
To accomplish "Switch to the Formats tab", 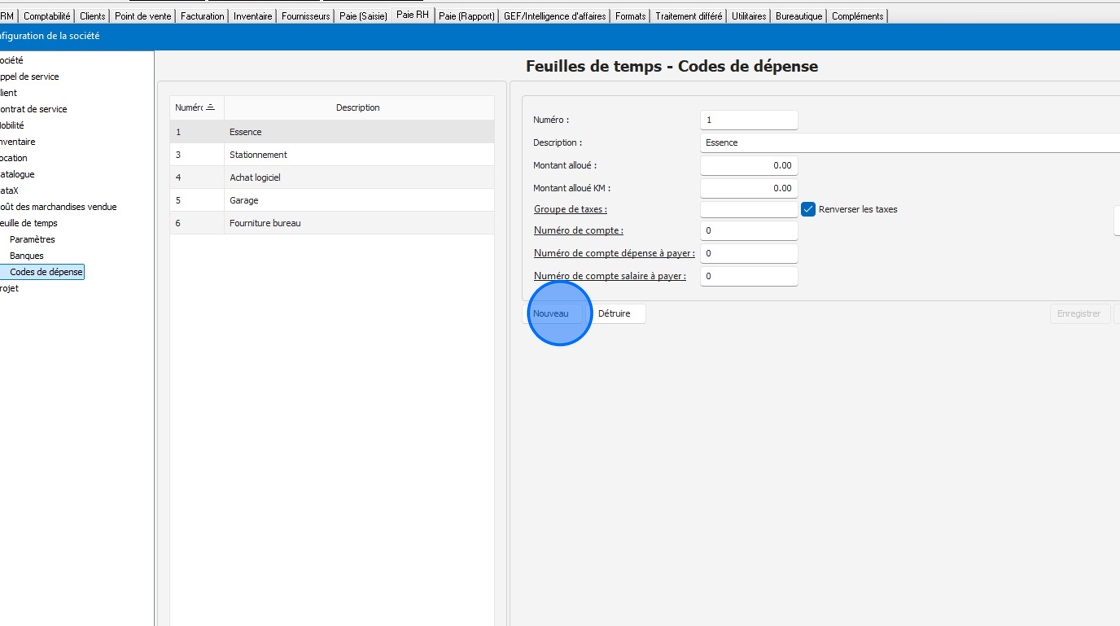I will 630,16.
